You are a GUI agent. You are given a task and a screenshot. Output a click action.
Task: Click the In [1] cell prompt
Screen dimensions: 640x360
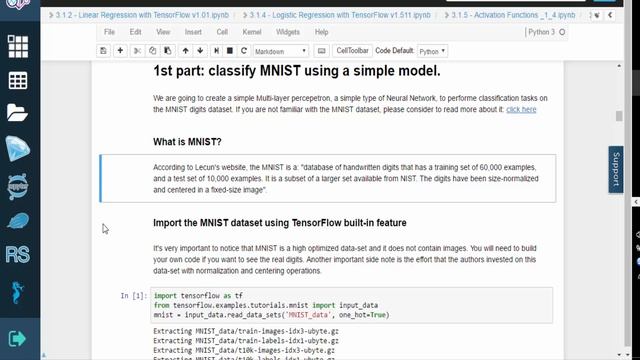click(133, 296)
